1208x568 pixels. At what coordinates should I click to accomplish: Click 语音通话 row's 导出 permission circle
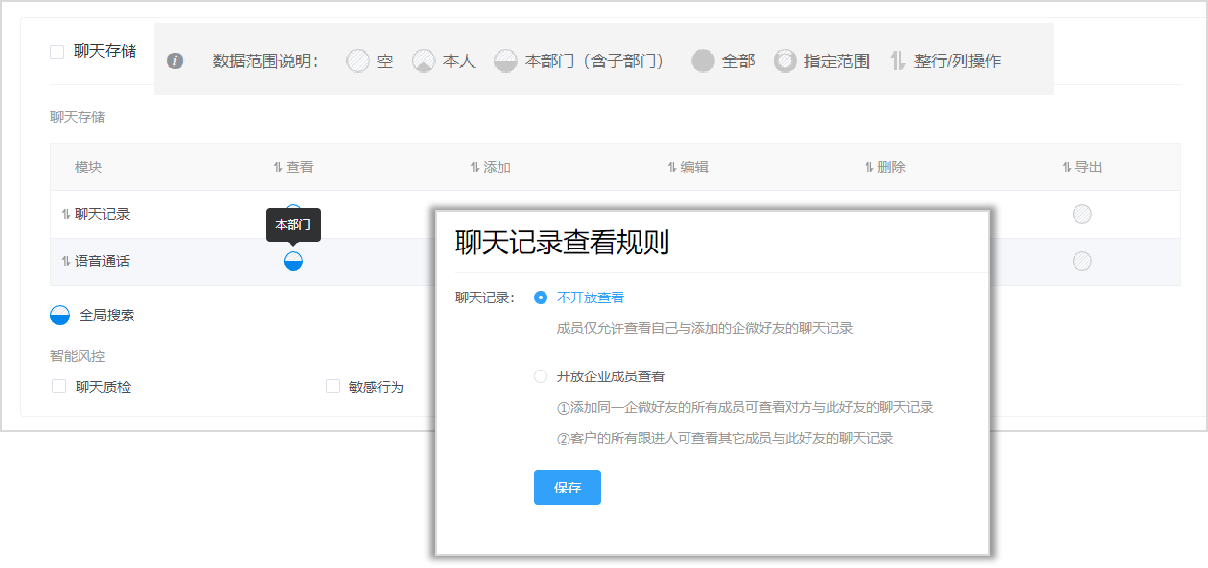(1082, 261)
